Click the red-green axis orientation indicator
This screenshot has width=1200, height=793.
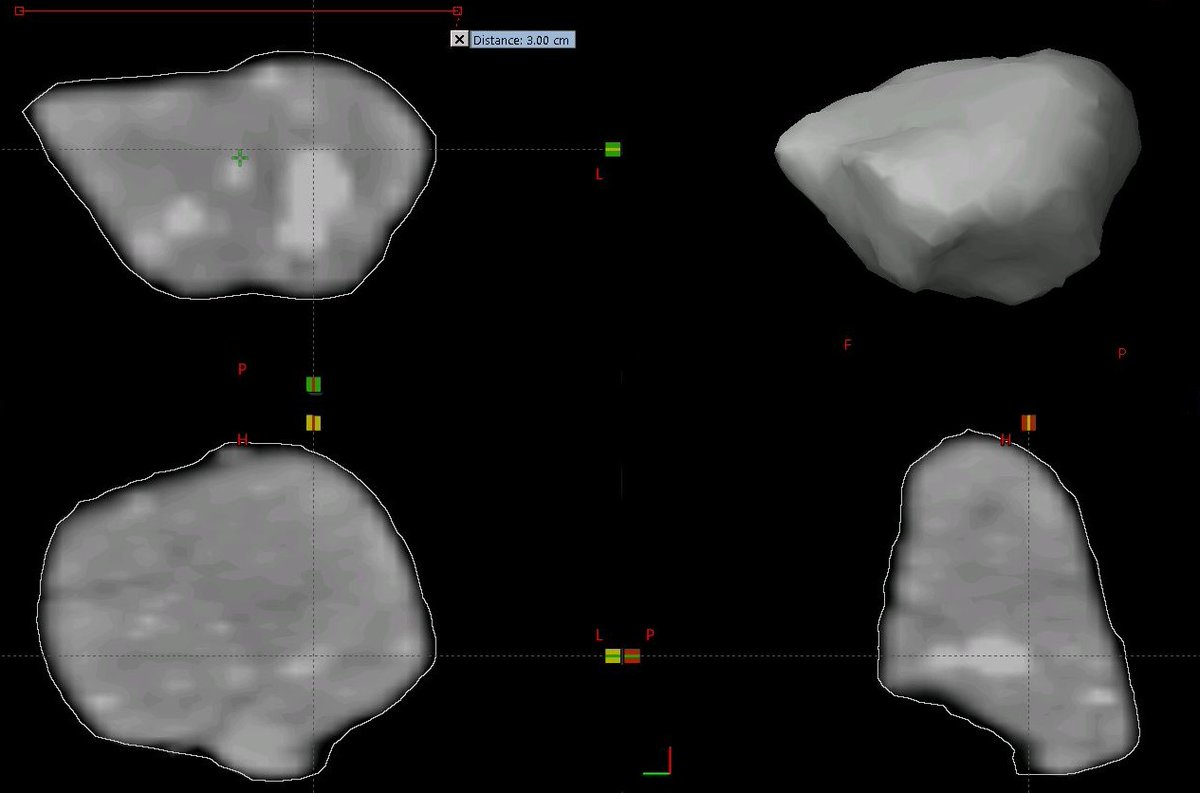tap(656, 761)
